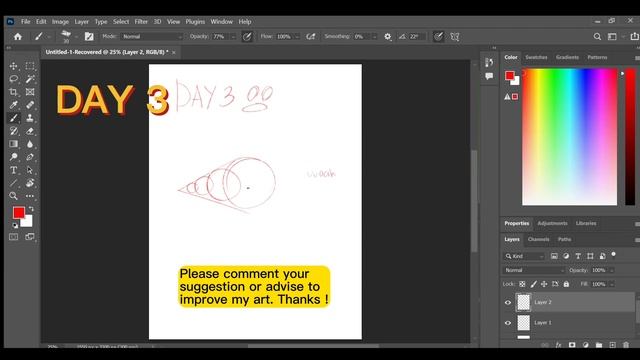Open the File menu
640x360 pixels.
point(26,22)
